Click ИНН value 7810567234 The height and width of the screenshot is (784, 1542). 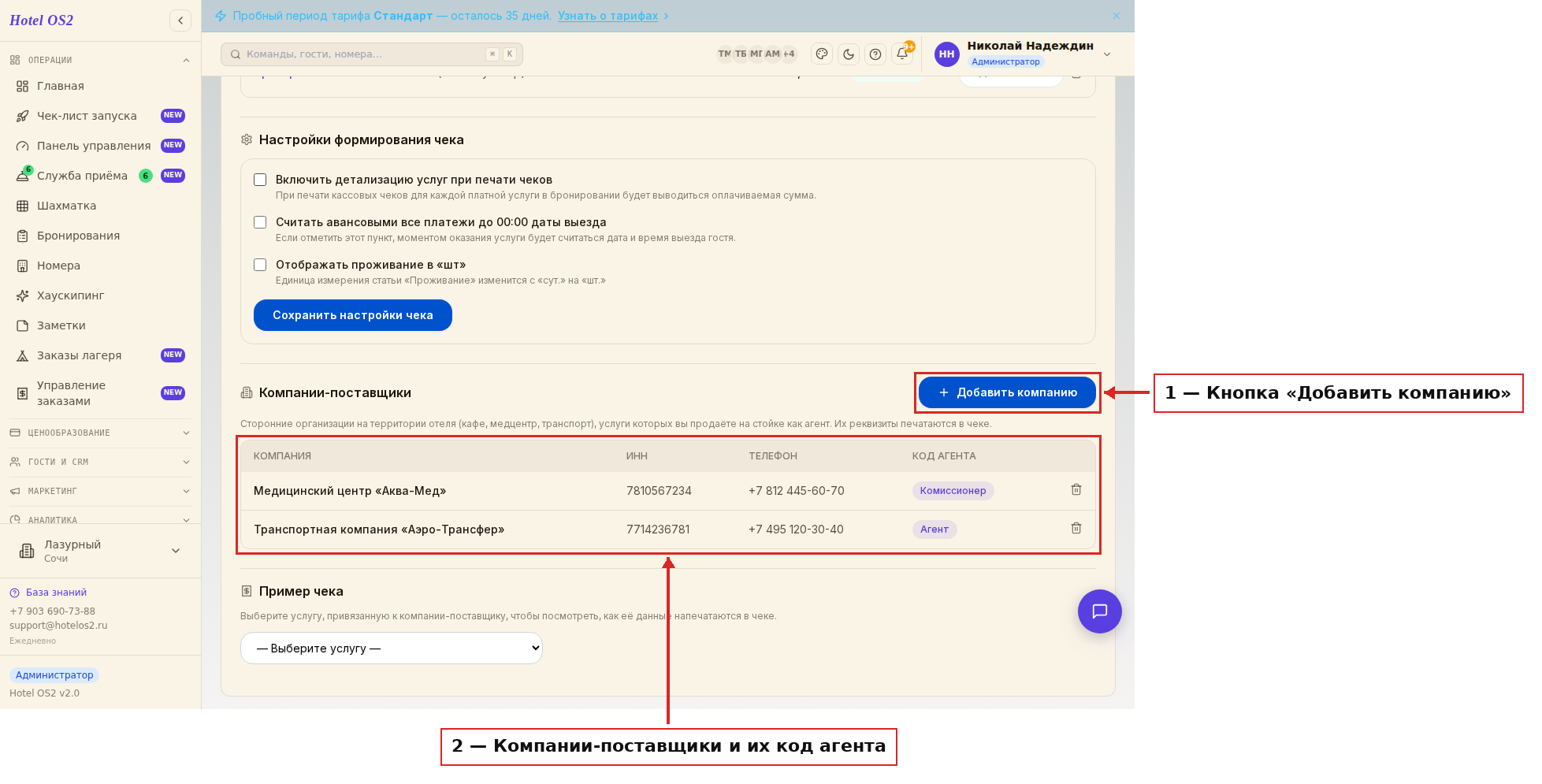(x=659, y=491)
